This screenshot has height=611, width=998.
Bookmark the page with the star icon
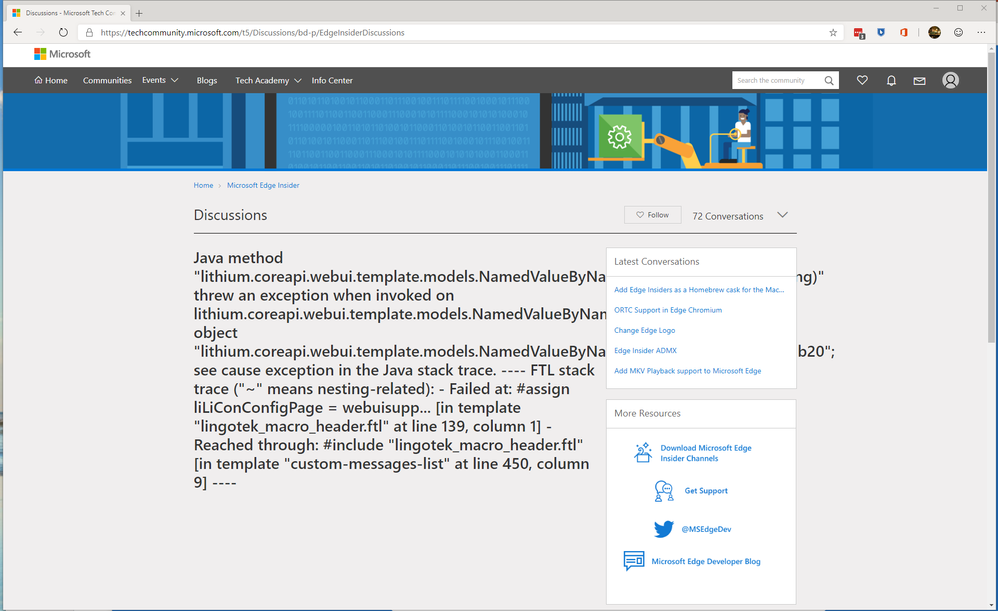tap(833, 32)
